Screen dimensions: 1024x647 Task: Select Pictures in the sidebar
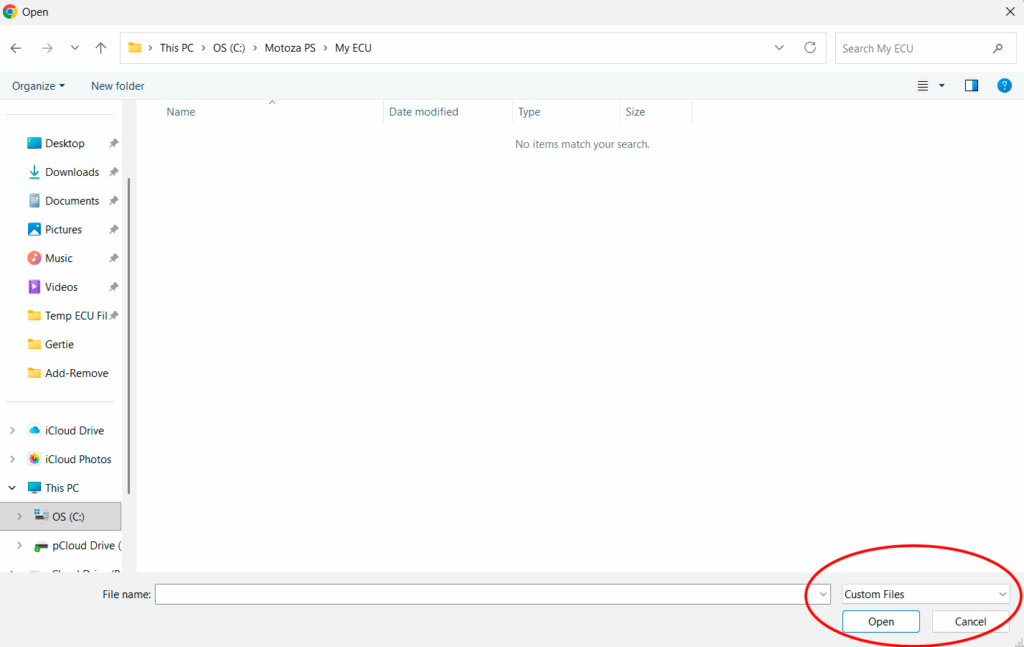click(63, 229)
